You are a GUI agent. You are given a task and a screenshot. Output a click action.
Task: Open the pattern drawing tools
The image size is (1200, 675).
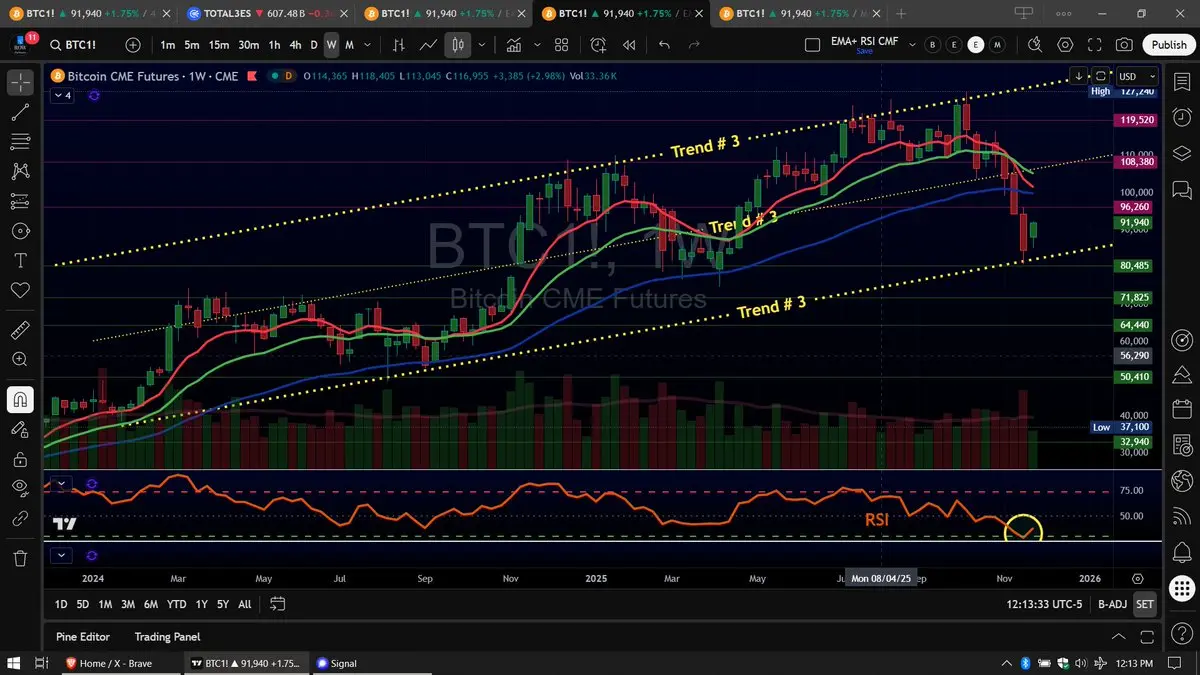click(20, 172)
